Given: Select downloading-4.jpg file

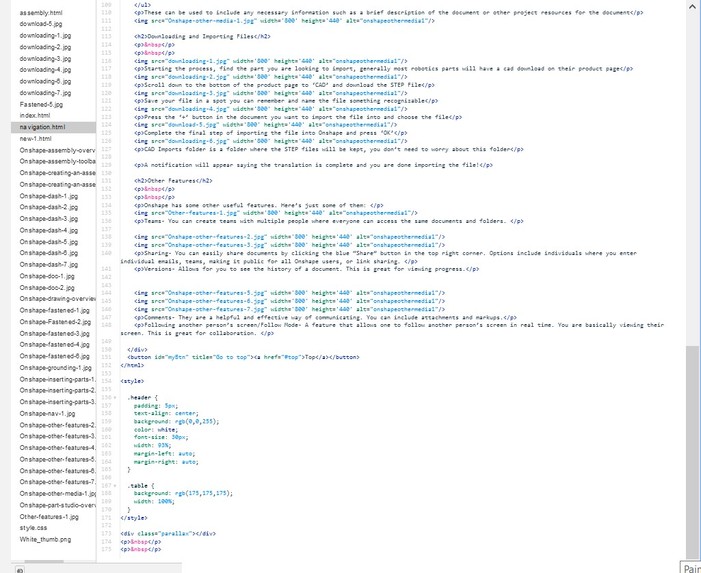Looking at the screenshot, I should click(x=45, y=70).
